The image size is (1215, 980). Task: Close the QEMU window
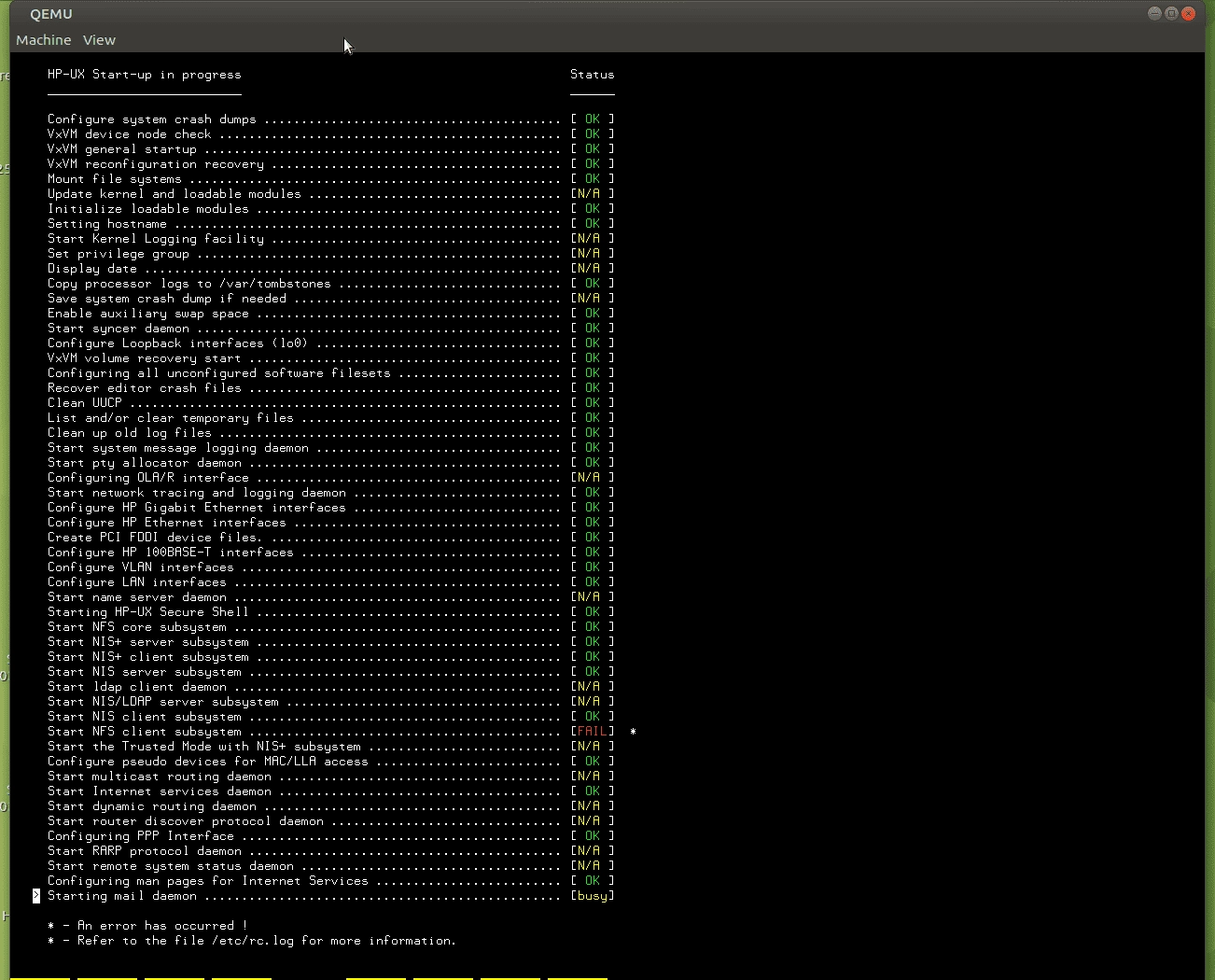[1188, 13]
